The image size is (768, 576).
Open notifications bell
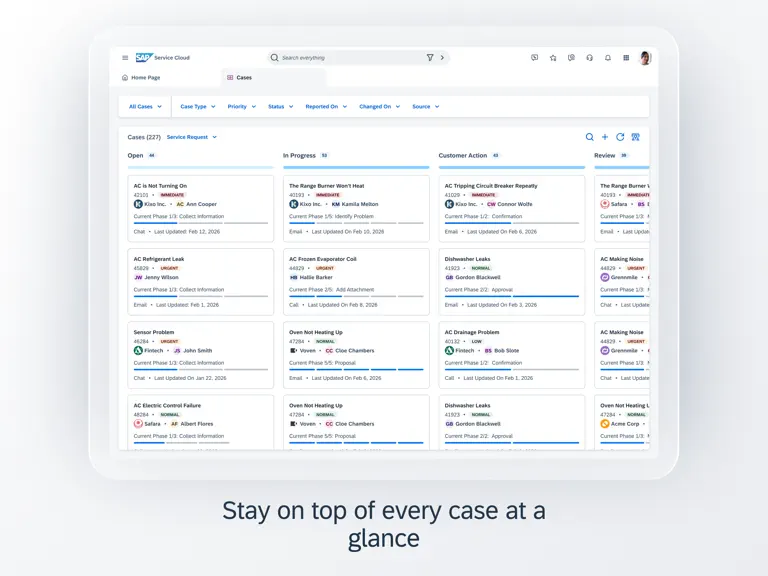(x=608, y=58)
